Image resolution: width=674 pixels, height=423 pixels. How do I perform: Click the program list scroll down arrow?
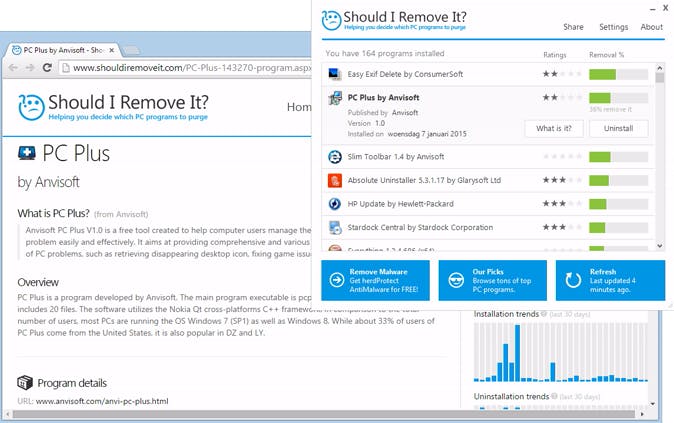pos(659,246)
